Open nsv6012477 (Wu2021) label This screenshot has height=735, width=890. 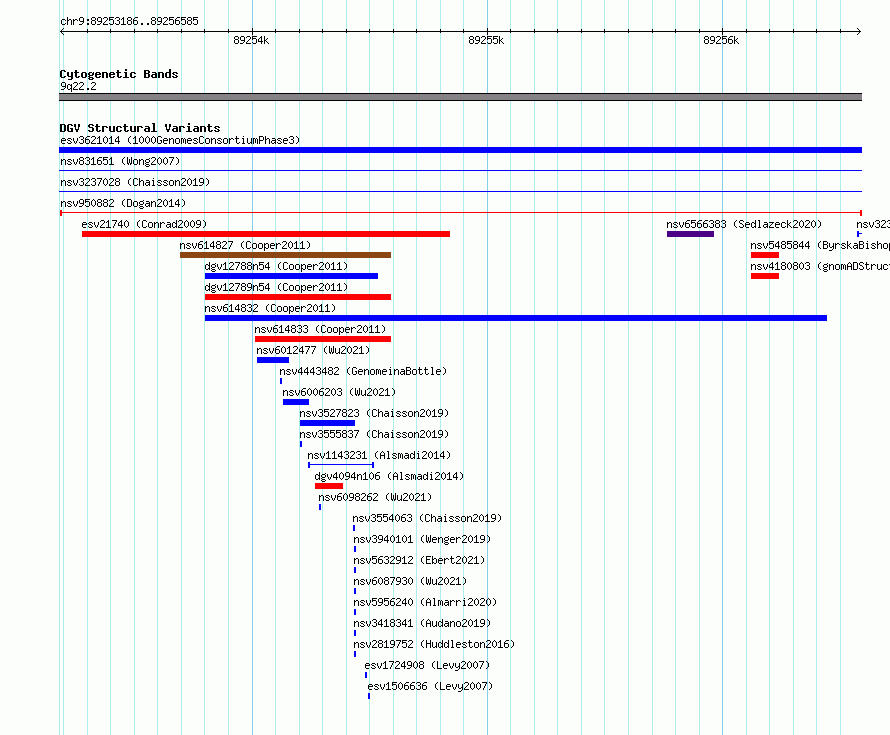tap(313, 350)
